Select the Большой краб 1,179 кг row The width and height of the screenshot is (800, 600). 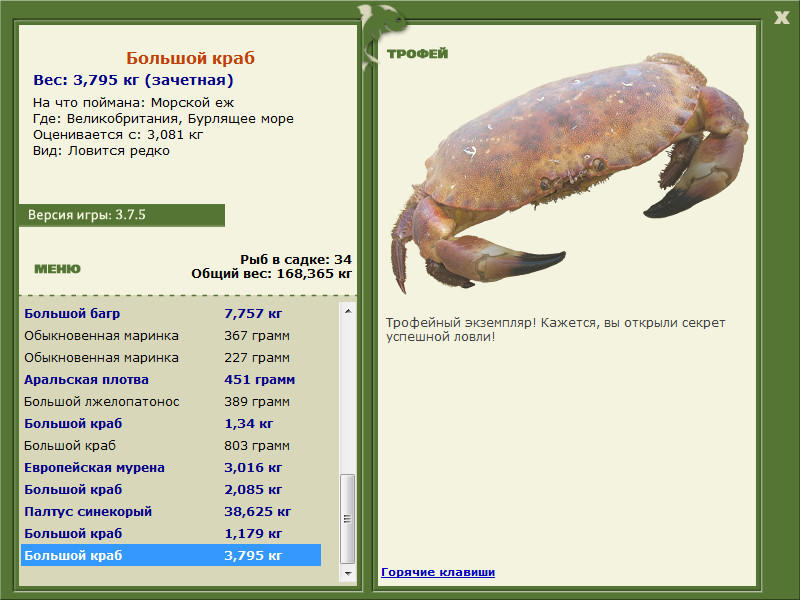pos(171,533)
